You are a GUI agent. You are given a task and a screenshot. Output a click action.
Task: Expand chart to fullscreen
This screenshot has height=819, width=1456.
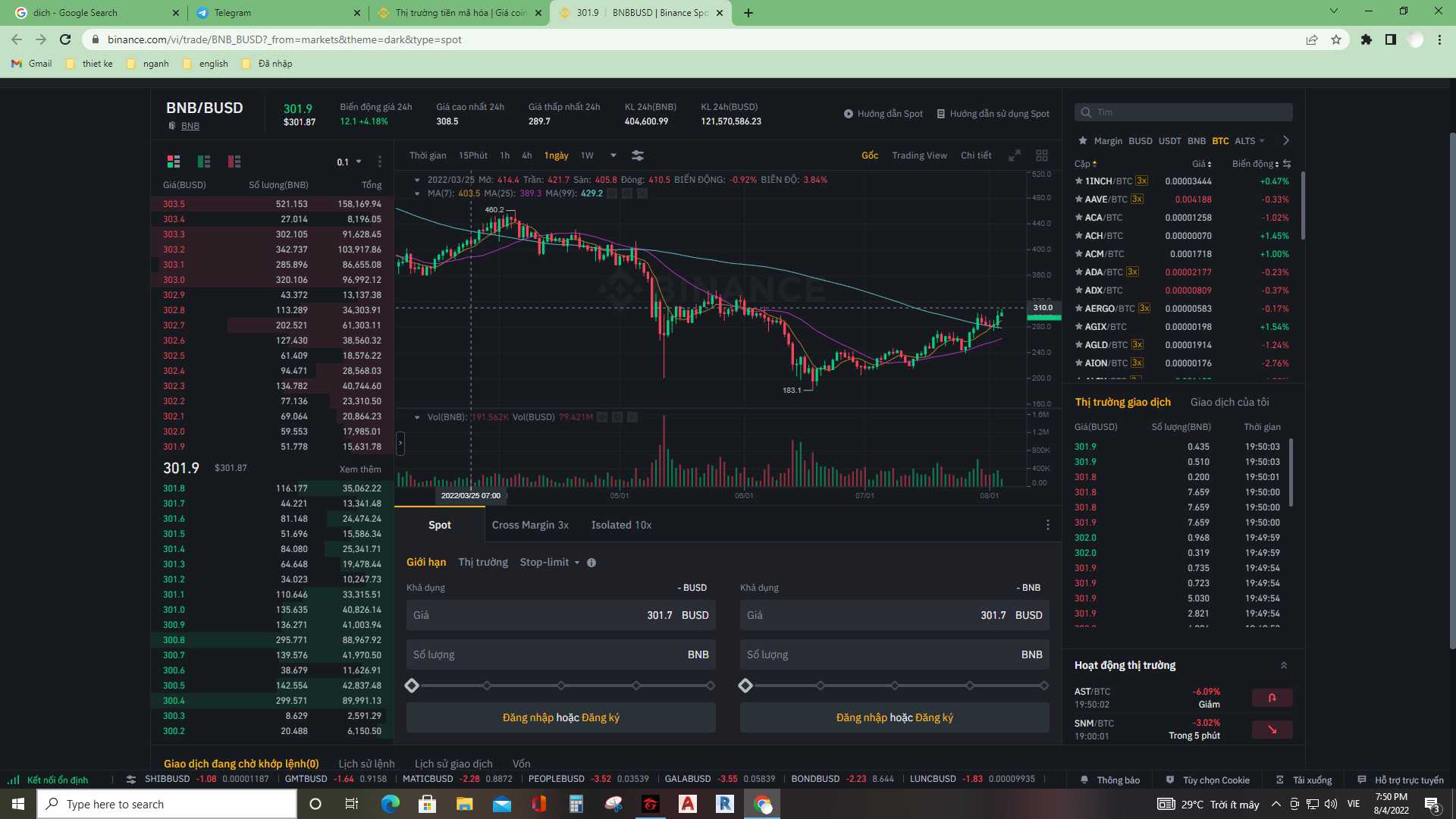1015,155
